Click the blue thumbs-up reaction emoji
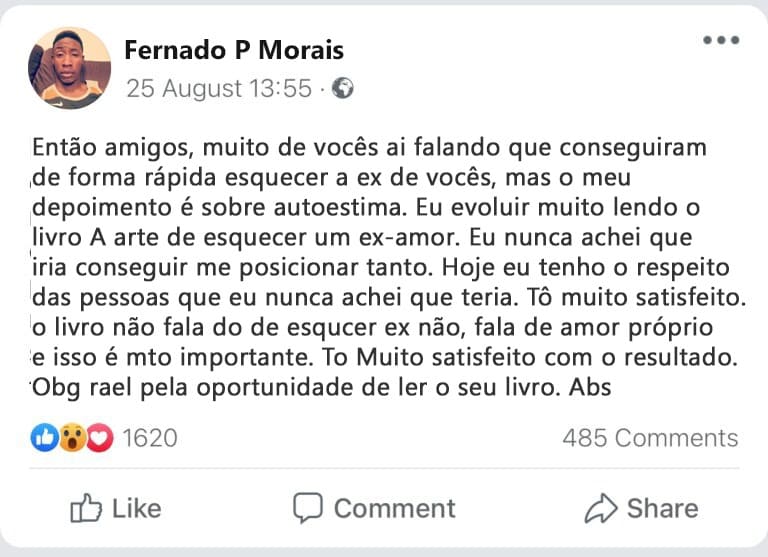The height and width of the screenshot is (557, 768). [x=45, y=437]
